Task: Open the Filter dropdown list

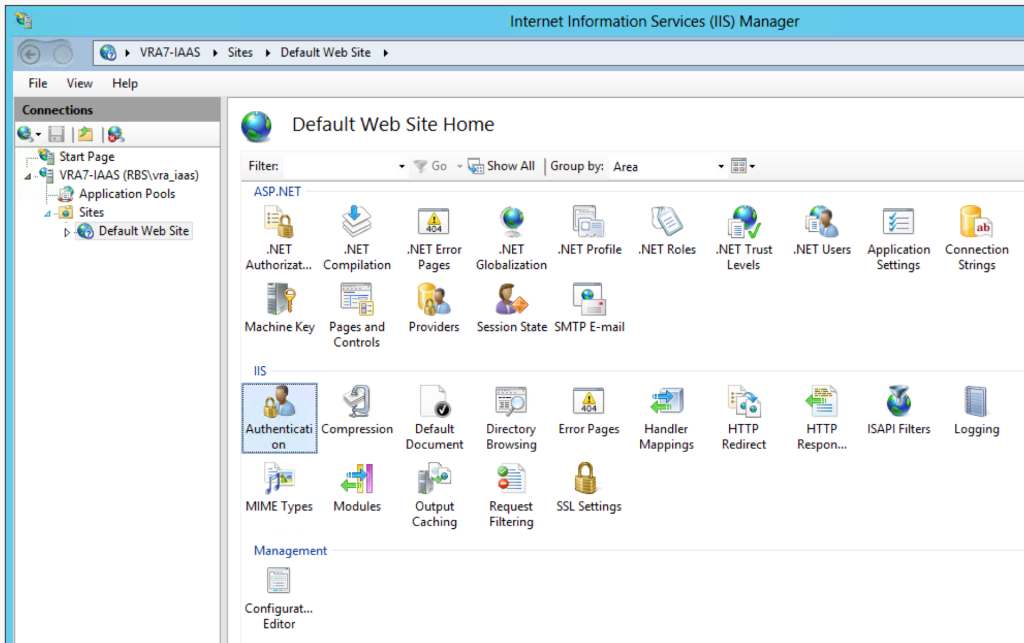Action: pyautogui.click(x=400, y=166)
